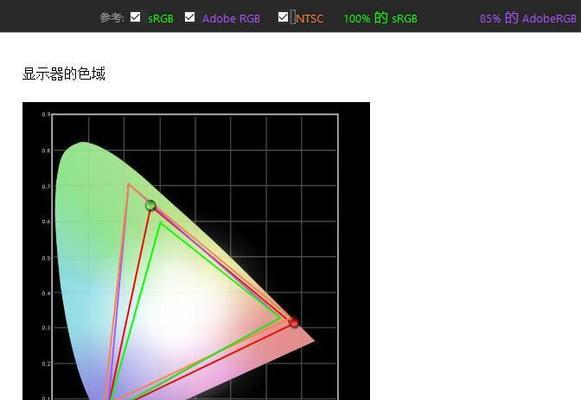Click the 0.8 y-axis label on chart
This screenshot has width=581, height=400.
coord(46,151)
